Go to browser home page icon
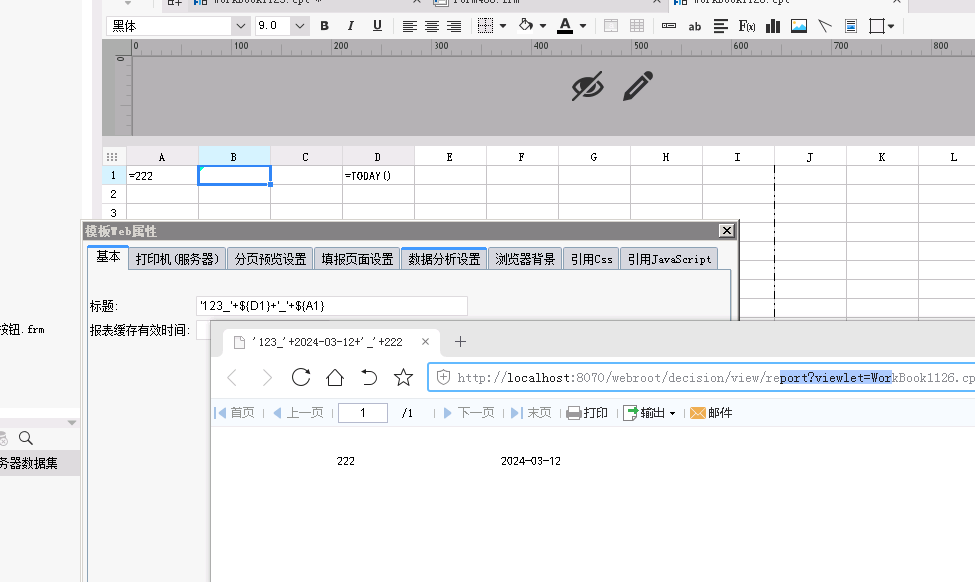975x582 pixels. (335, 377)
